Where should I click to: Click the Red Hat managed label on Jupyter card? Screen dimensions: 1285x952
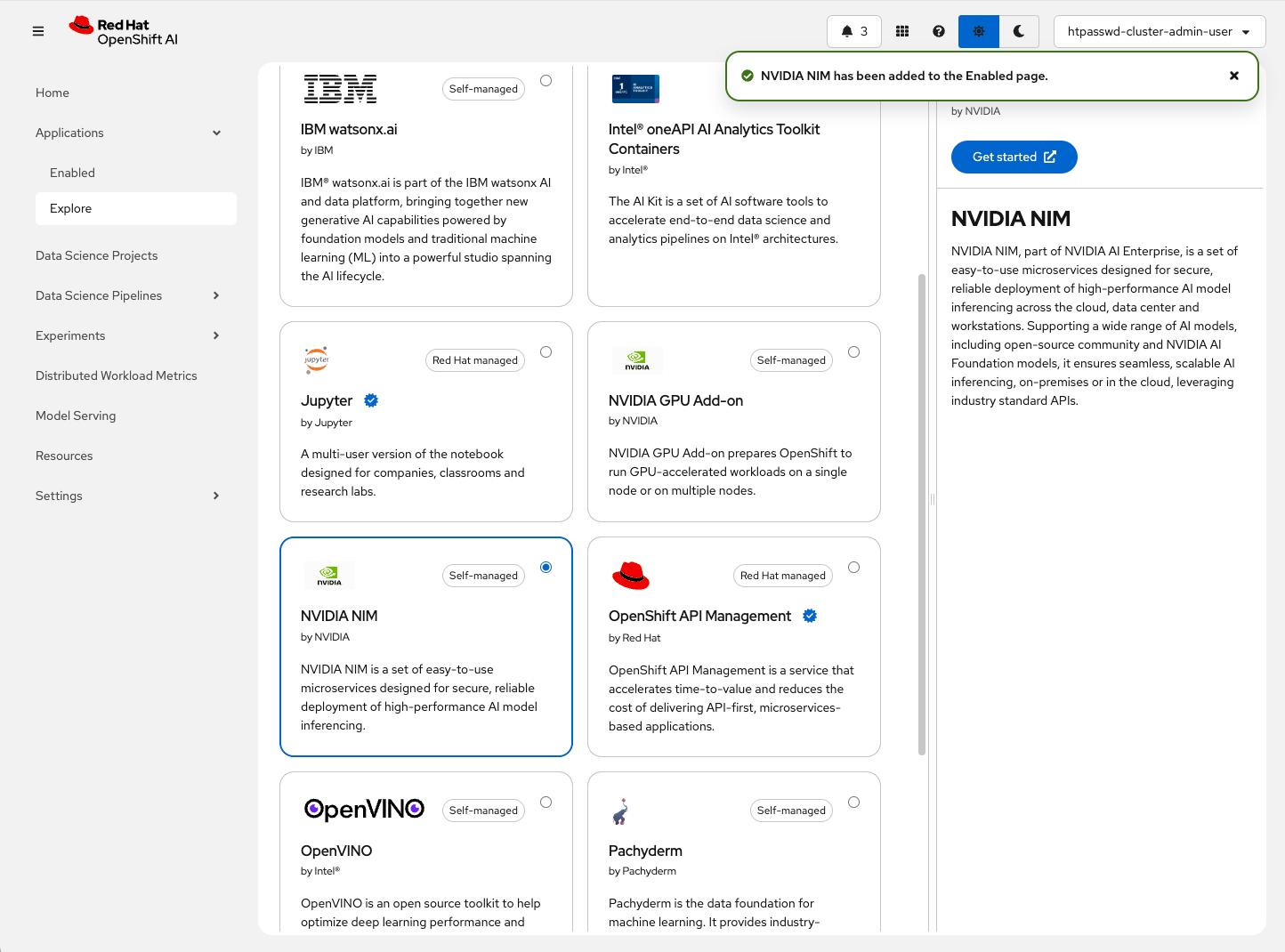475,360
